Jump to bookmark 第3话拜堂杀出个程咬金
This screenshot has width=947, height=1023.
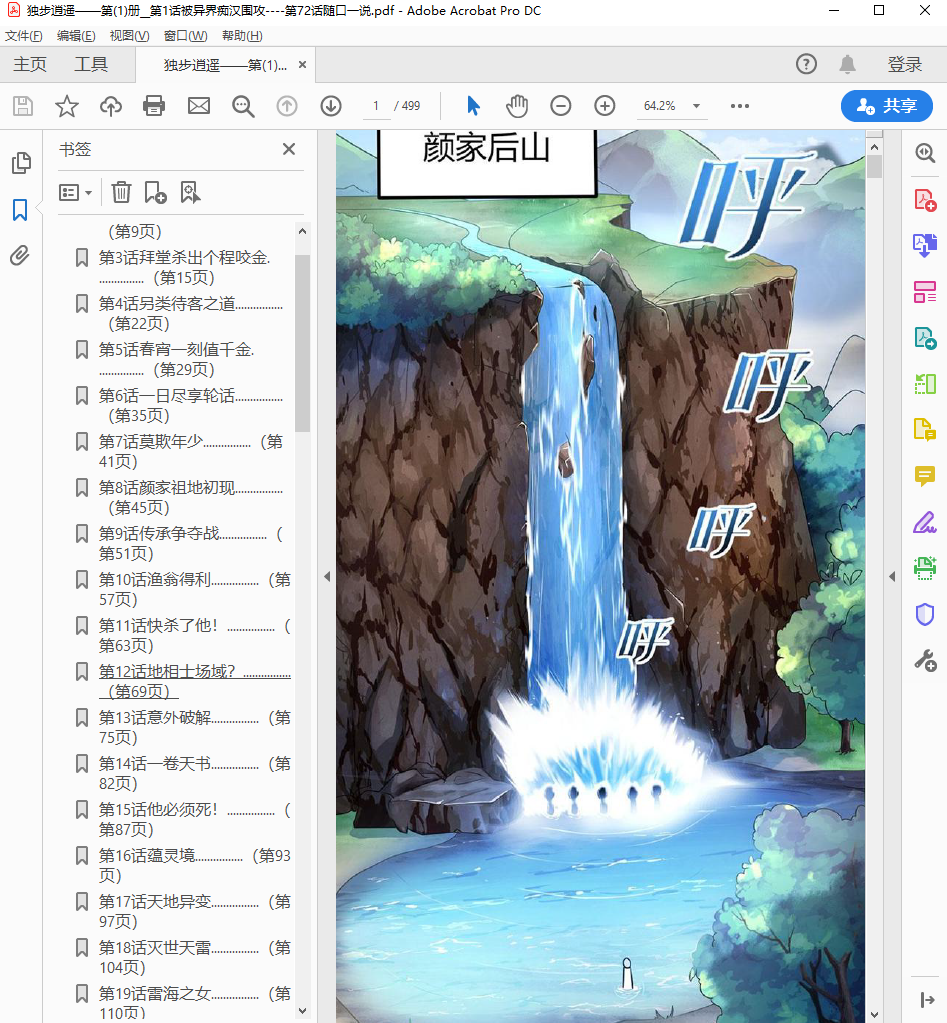[184, 267]
